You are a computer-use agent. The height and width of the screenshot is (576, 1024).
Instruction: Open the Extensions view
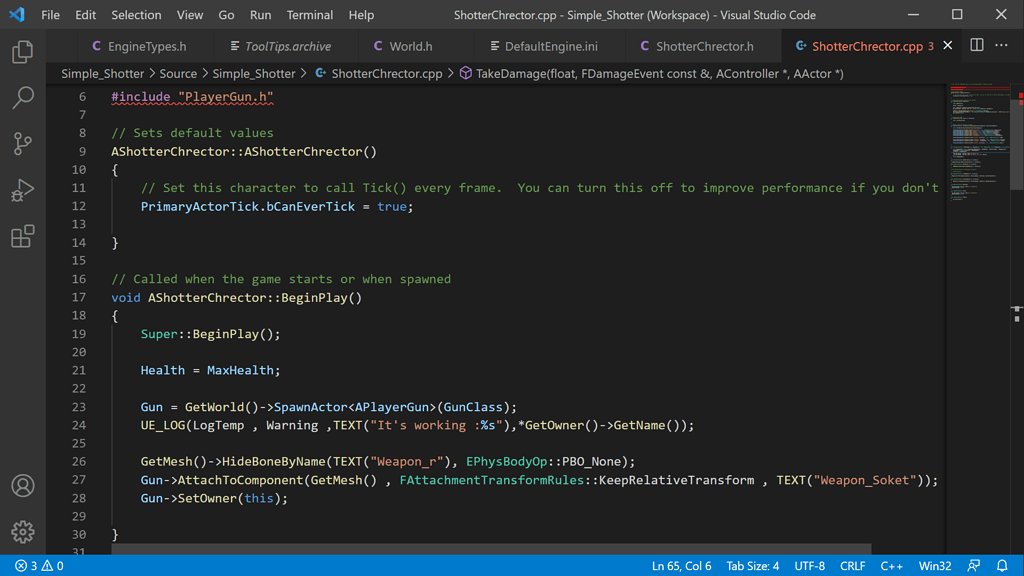tap(24, 236)
